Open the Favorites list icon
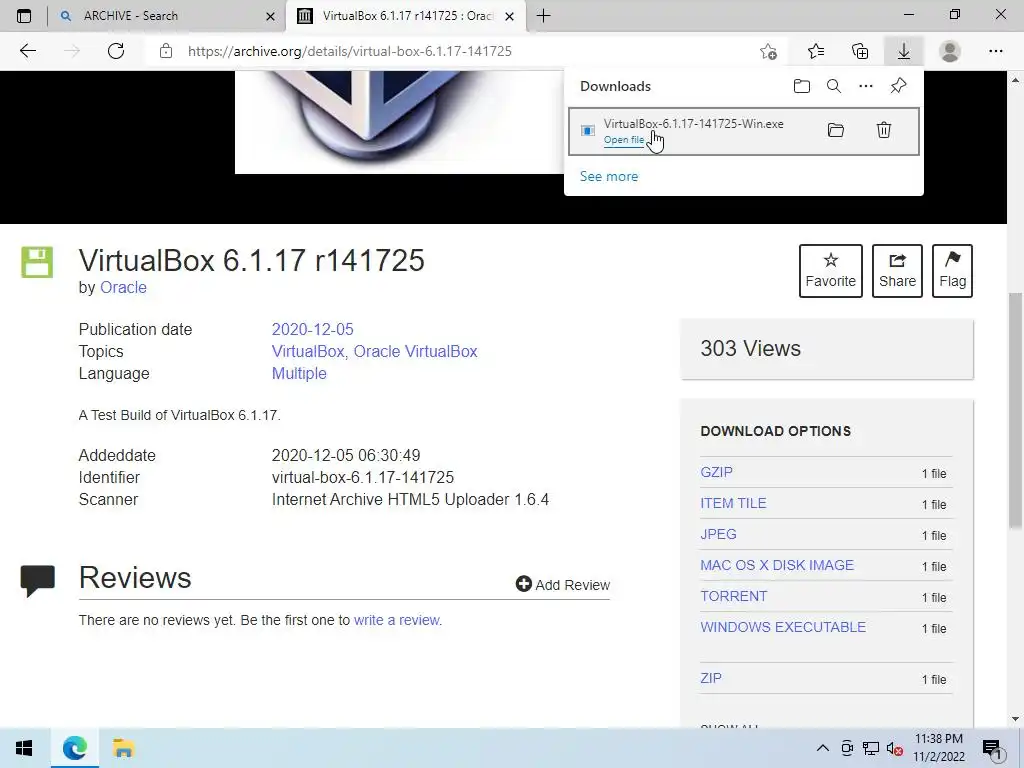 (816, 51)
